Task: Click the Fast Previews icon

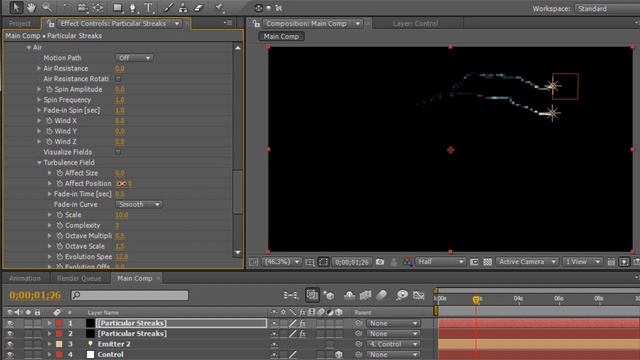Action: [624, 262]
